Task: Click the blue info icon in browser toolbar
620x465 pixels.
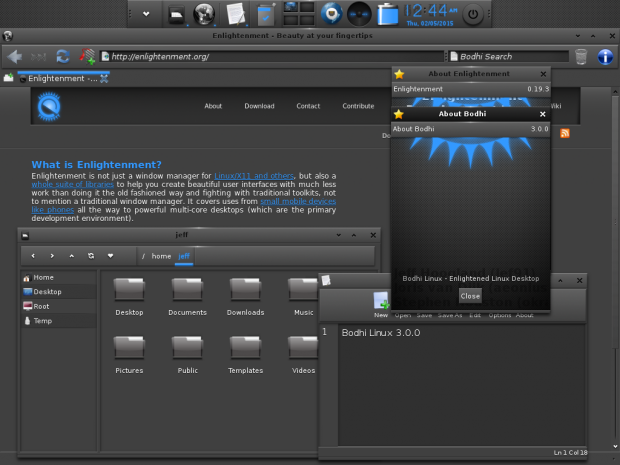Action: [x=605, y=56]
